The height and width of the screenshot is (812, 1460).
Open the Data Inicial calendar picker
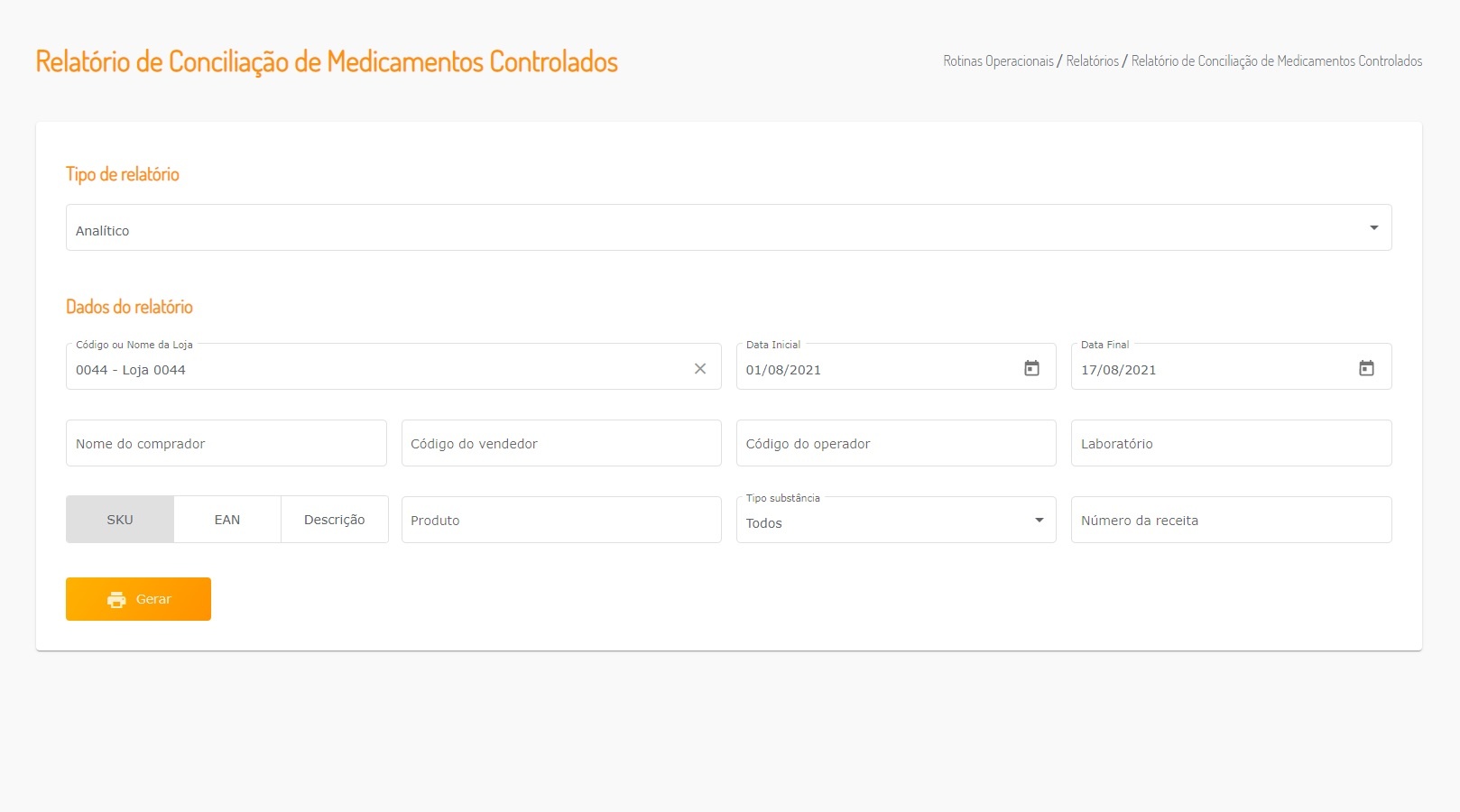click(1031, 368)
